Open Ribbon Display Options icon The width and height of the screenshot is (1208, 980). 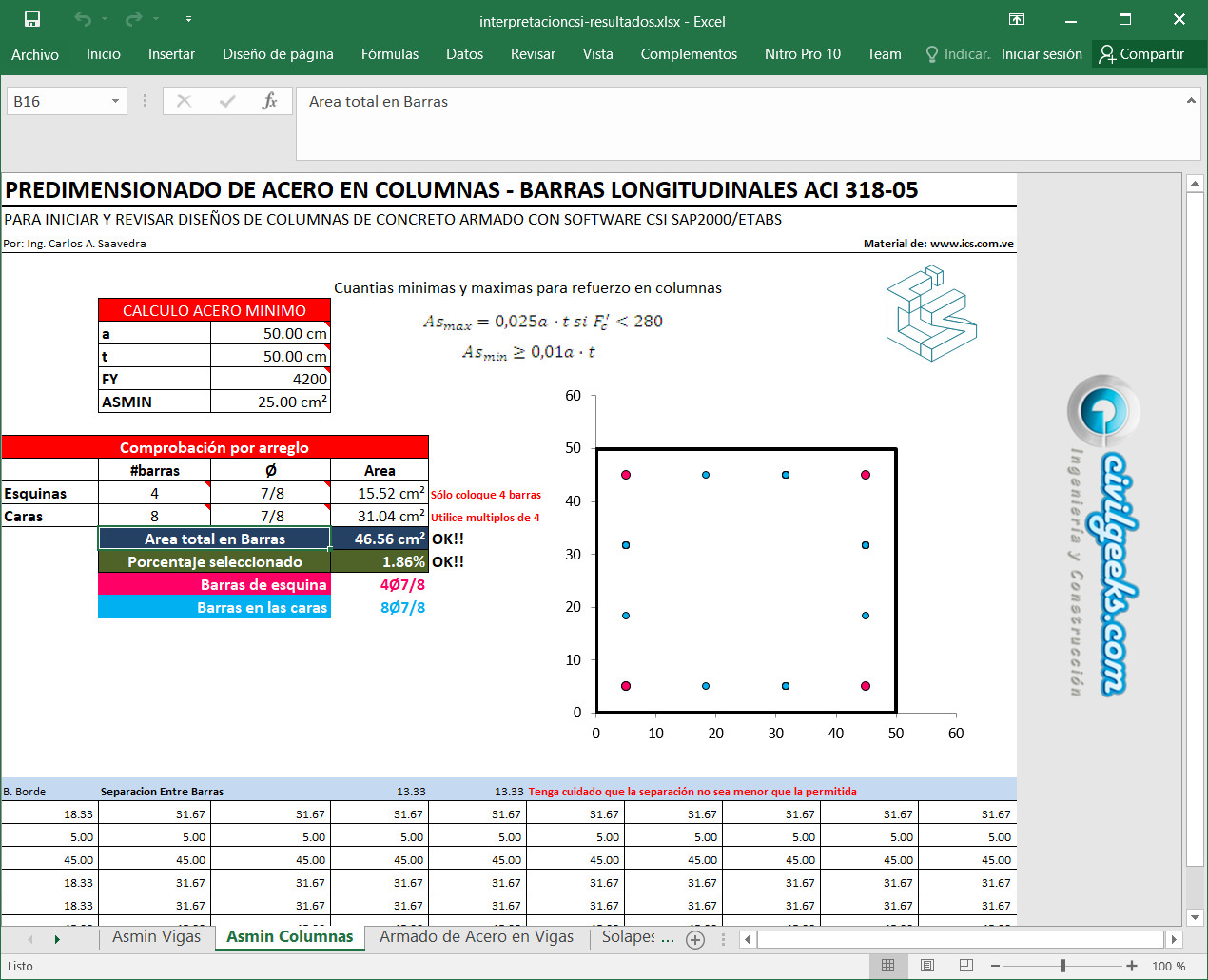click(x=1017, y=19)
